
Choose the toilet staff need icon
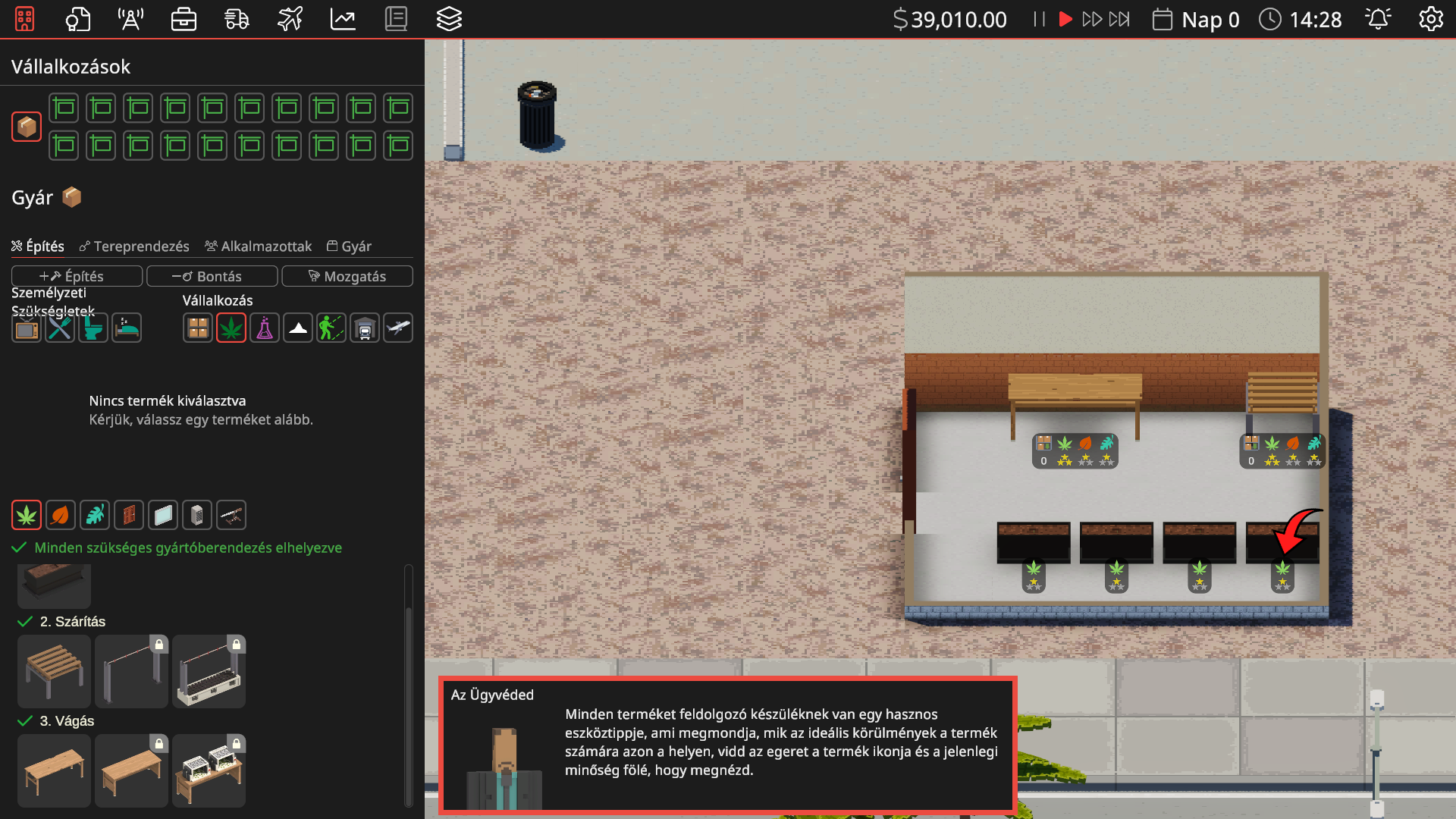coord(93,328)
